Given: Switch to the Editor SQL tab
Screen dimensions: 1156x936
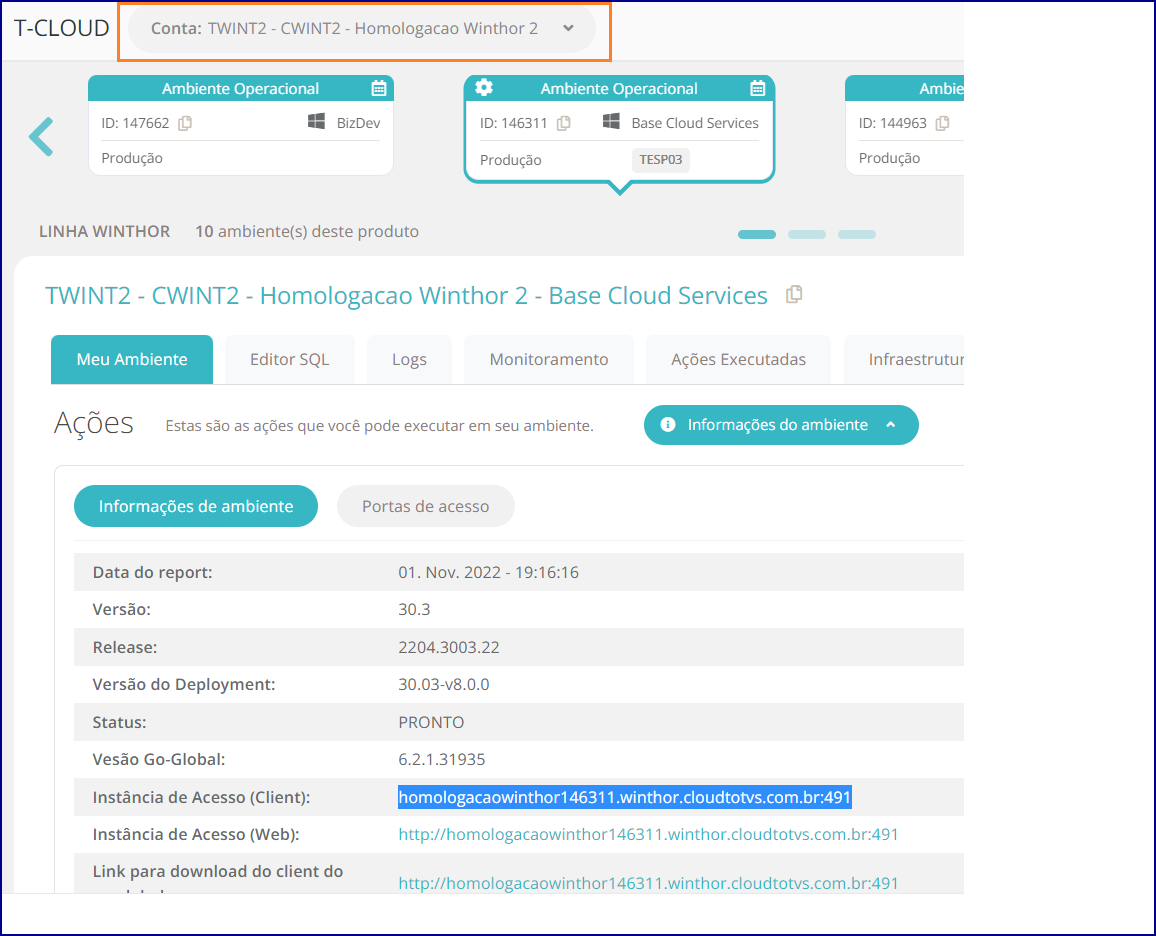Looking at the screenshot, I should (289, 359).
